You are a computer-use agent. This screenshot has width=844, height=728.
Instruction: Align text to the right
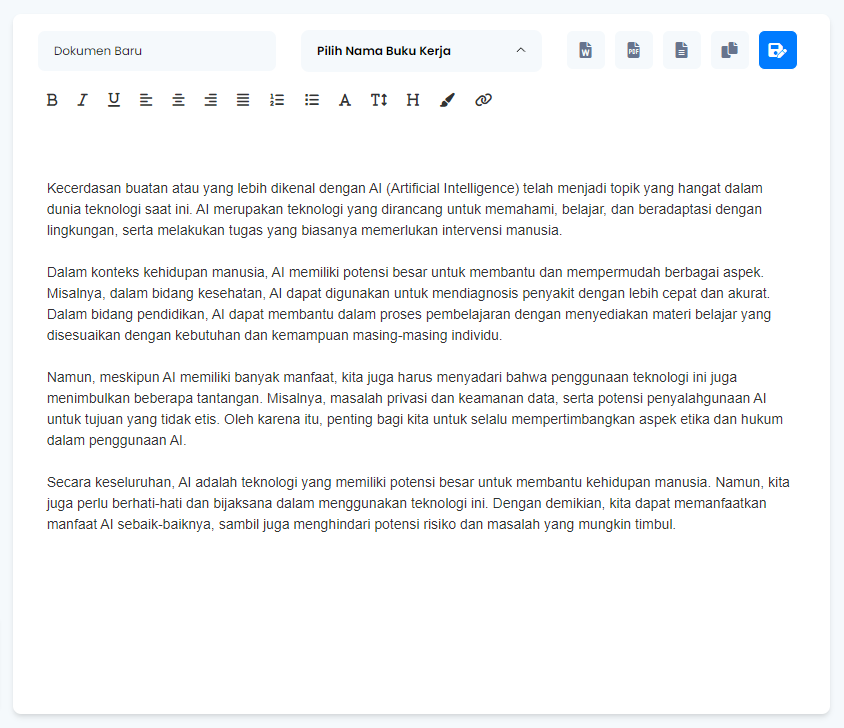(210, 100)
